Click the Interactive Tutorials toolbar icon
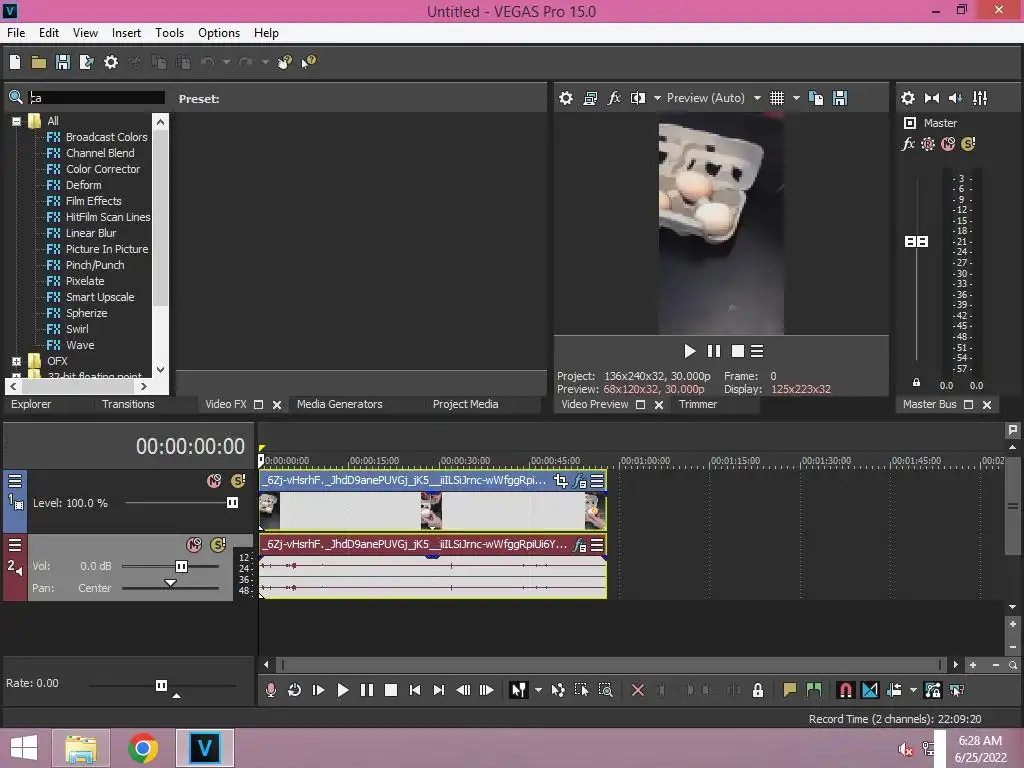Image resolution: width=1024 pixels, height=768 pixels. coord(284,62)
